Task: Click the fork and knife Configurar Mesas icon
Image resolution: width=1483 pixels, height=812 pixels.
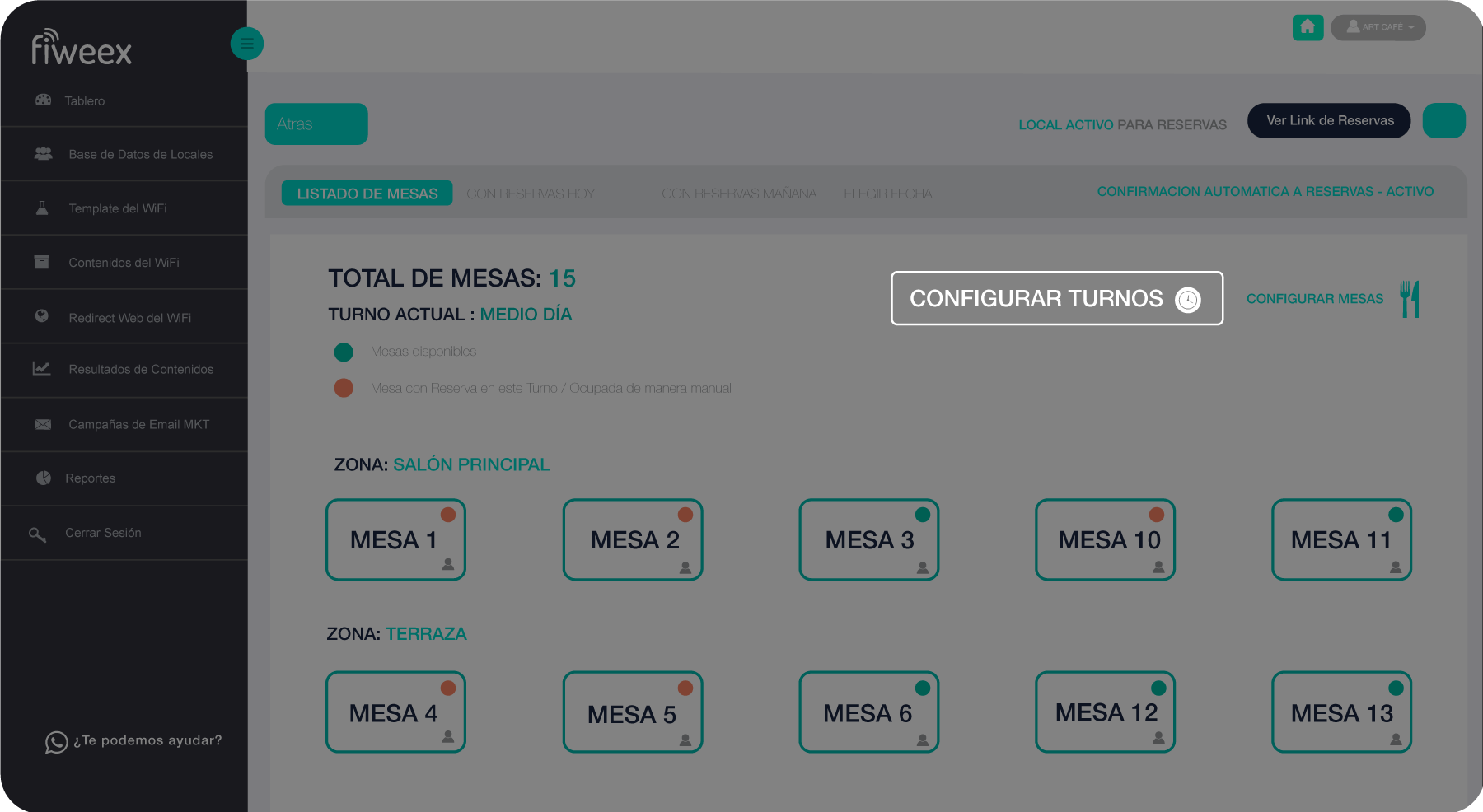Action: click(x=1410, y=299)
